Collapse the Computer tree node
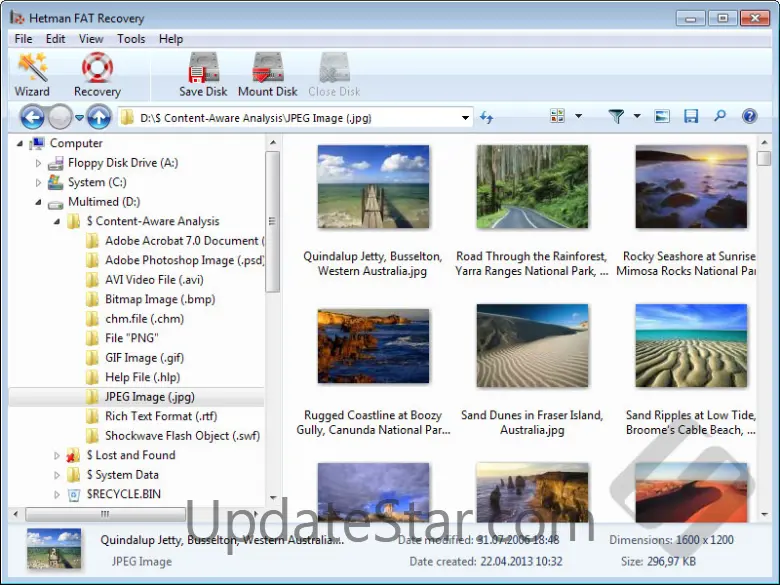Screen dimensions: 780x585 point(19,144)
